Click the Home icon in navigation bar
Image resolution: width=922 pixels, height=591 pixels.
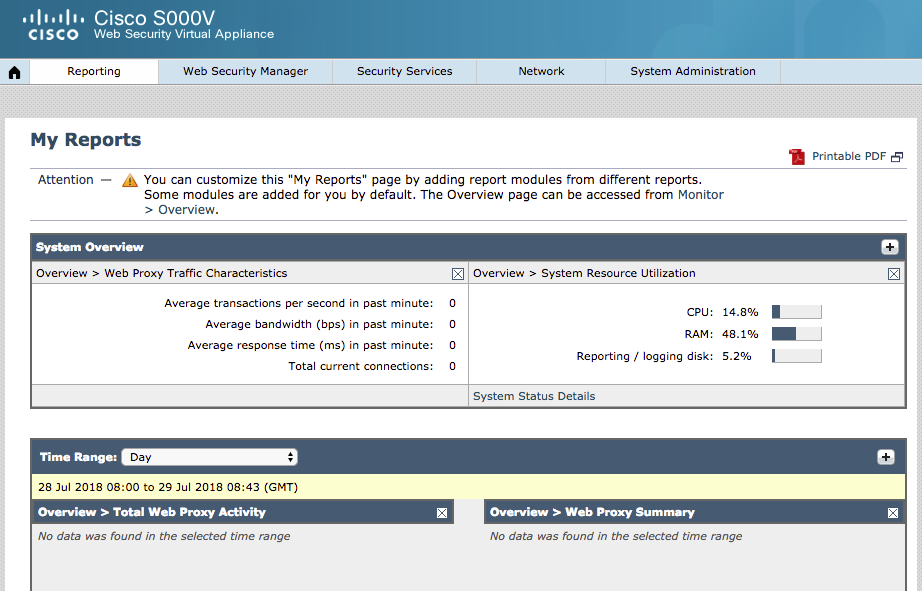14,72
